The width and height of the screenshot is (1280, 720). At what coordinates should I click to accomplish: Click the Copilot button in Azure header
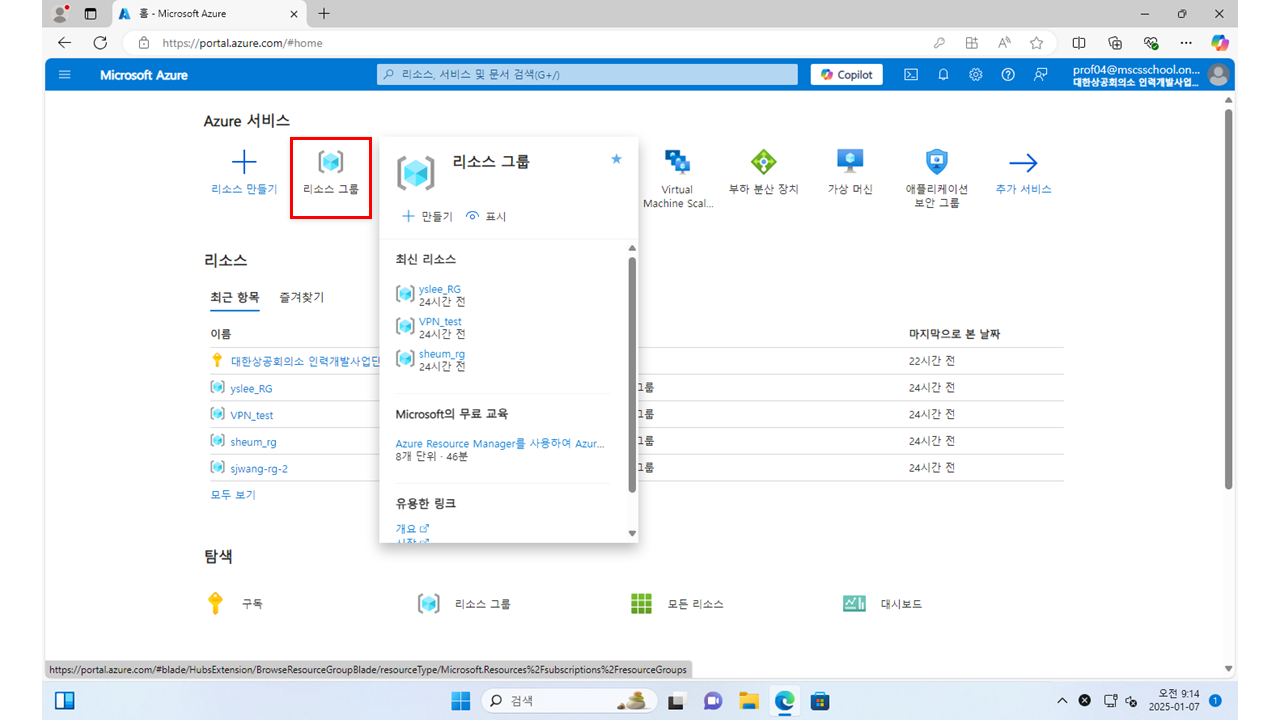(847, 75)
